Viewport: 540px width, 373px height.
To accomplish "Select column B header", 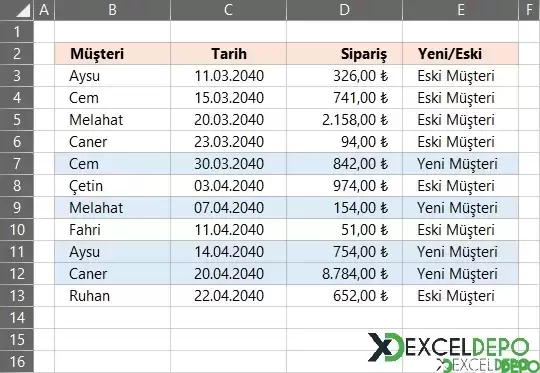I will (112, 10).
